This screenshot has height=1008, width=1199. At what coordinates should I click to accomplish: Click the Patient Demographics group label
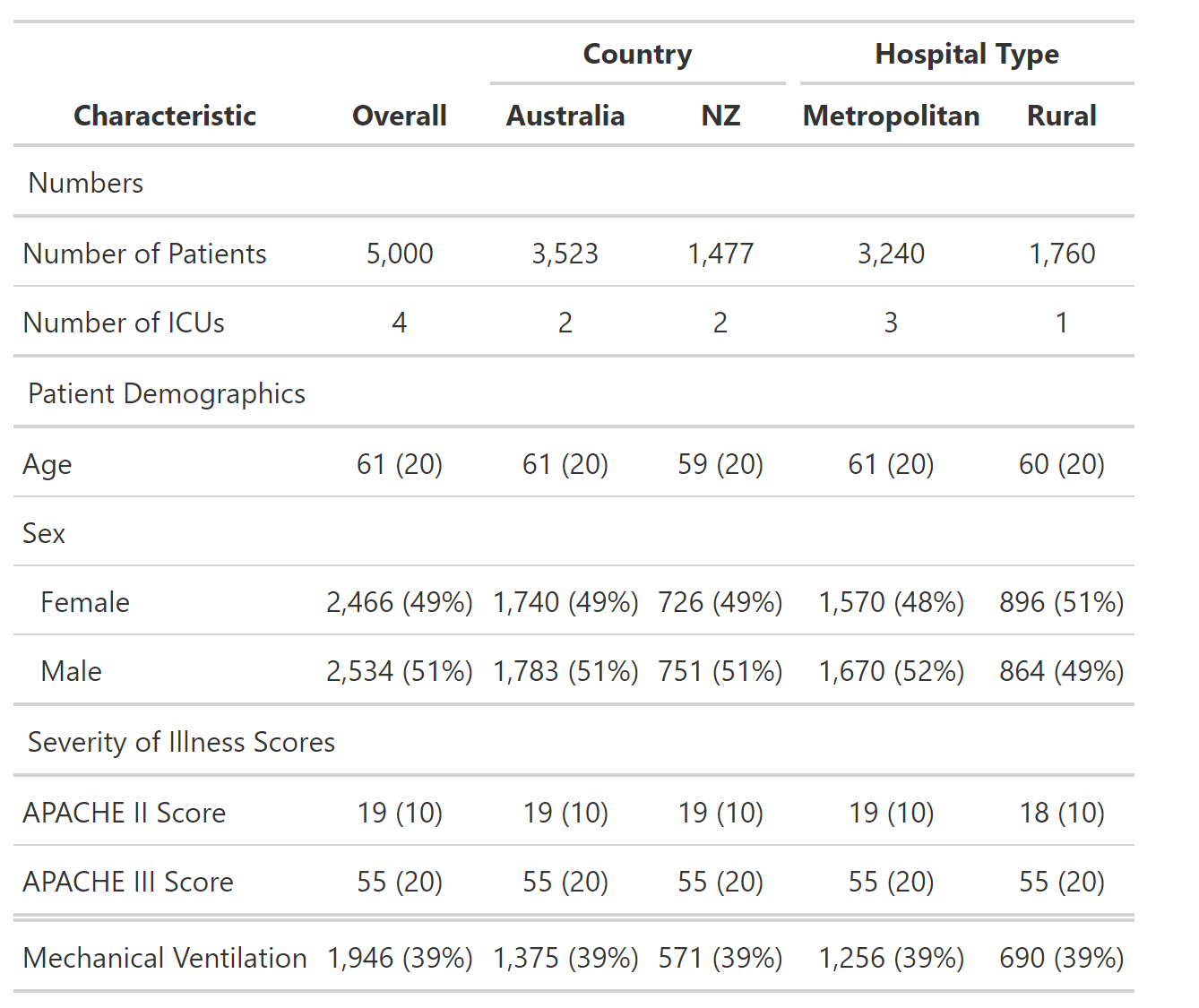(x=167, y=393)
